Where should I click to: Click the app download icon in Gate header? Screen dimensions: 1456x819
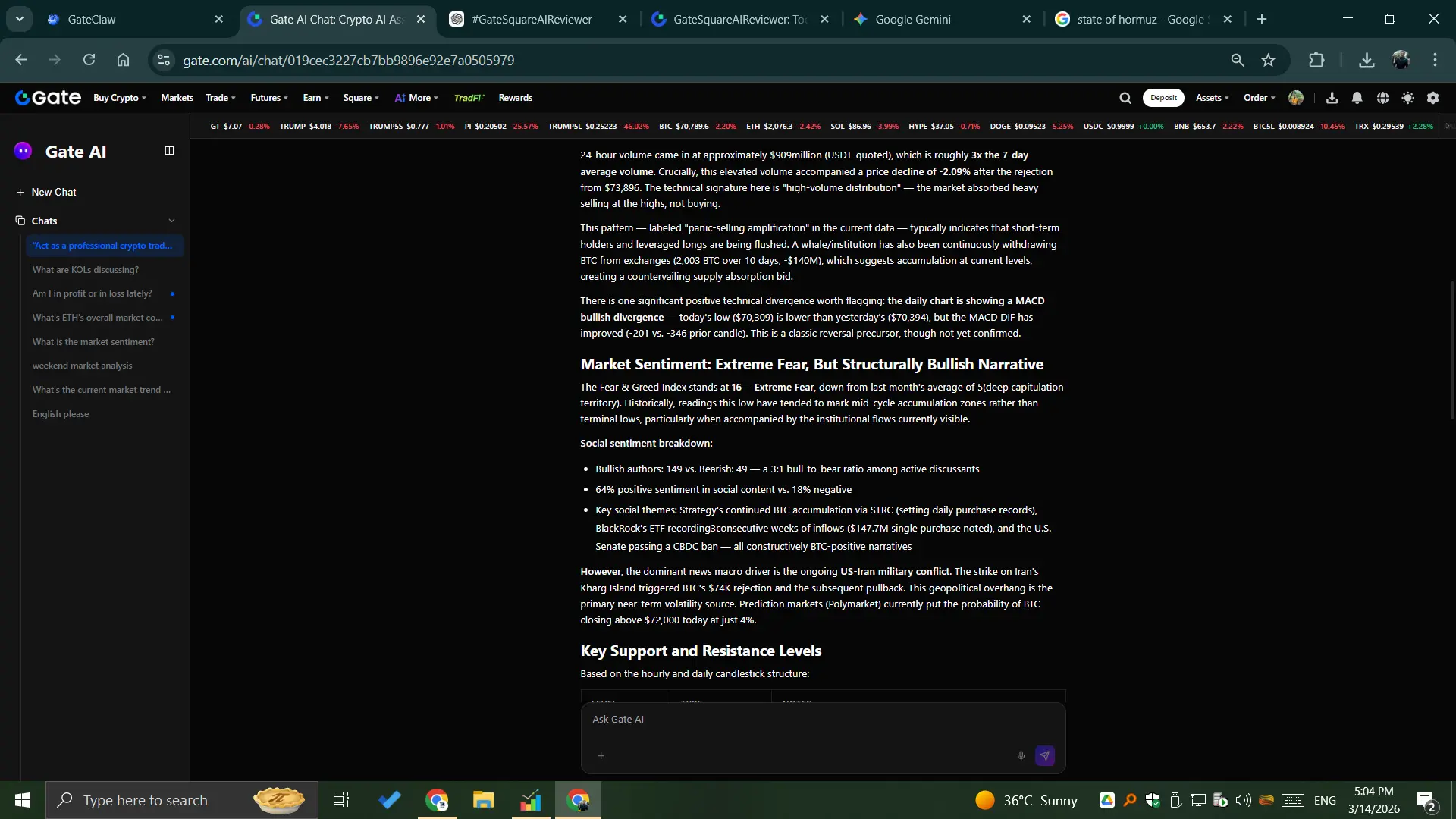pos(1332,98)
